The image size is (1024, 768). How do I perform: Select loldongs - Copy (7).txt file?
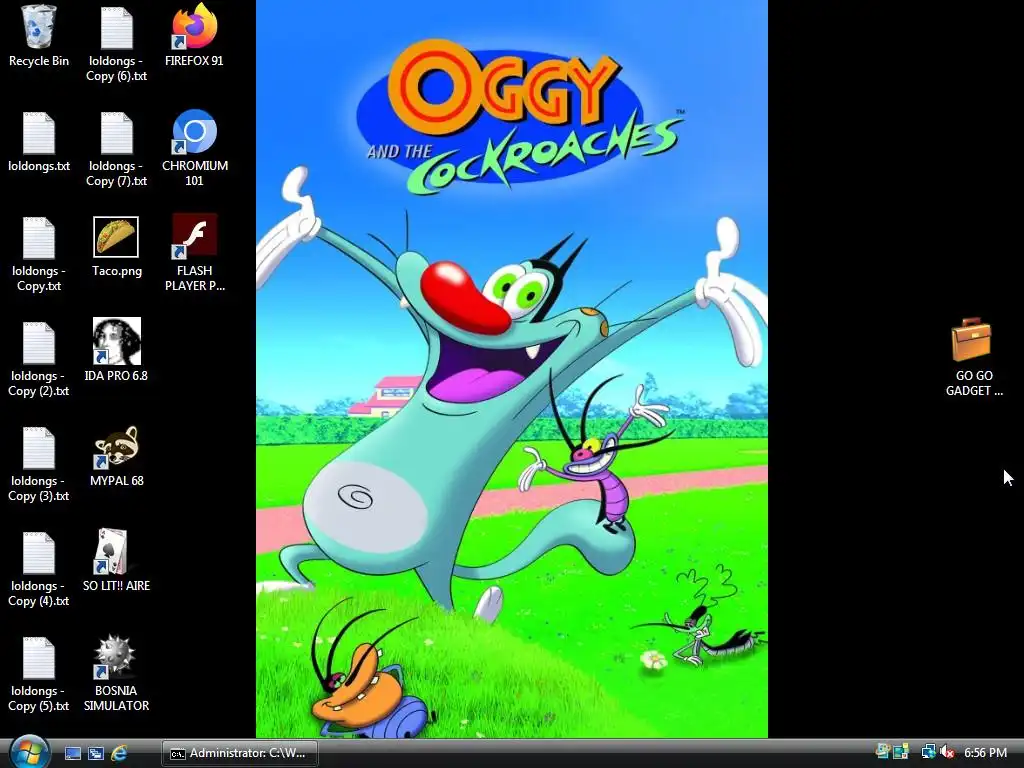click(116, 148)
